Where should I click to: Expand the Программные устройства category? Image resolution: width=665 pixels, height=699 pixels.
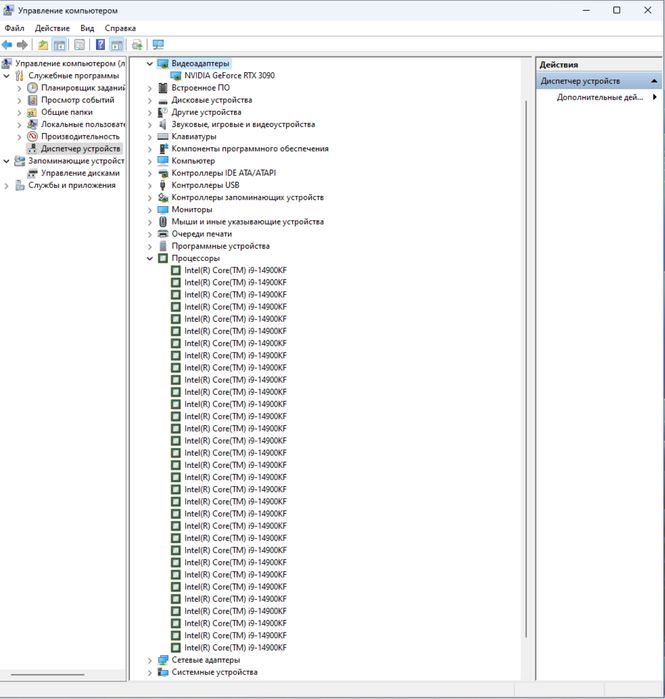150,247
